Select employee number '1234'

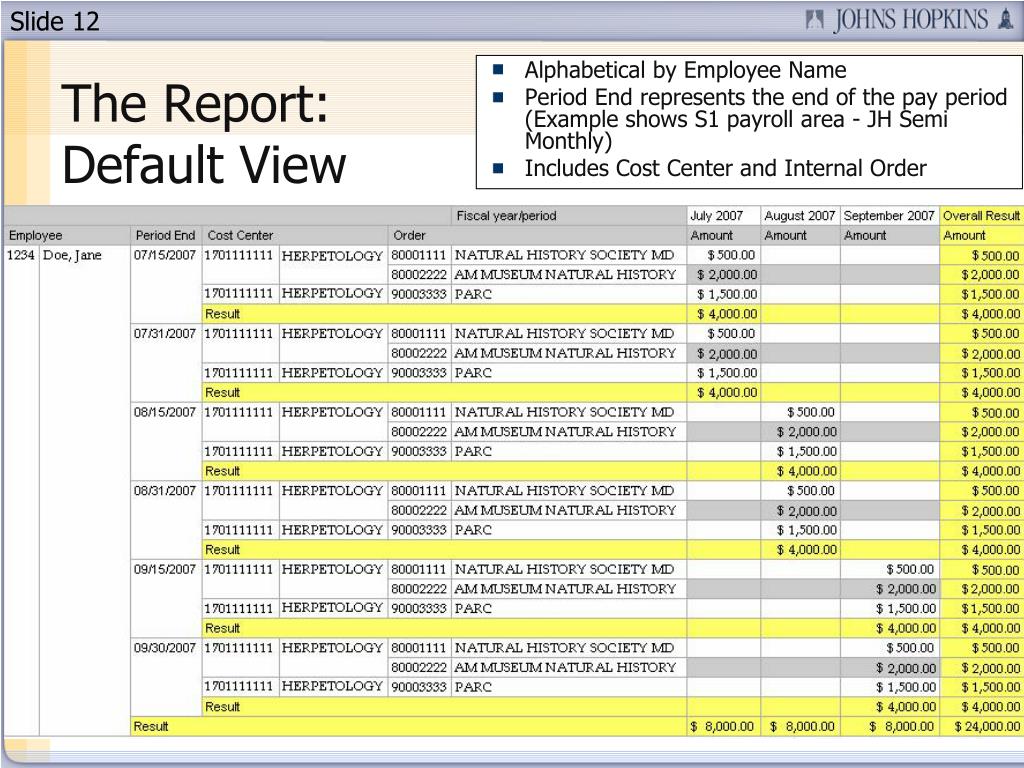pyautogui.click(x=20, y=255)
